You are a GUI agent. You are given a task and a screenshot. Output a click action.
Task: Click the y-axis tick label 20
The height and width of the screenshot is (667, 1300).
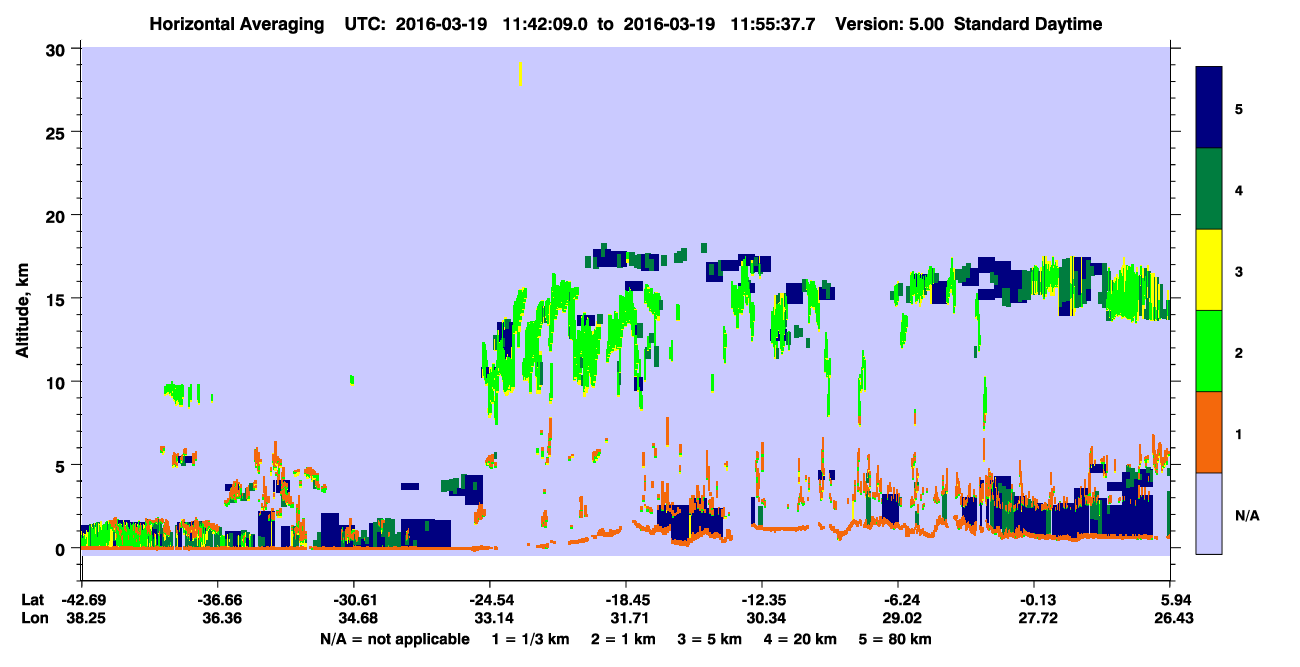(58, 215)
